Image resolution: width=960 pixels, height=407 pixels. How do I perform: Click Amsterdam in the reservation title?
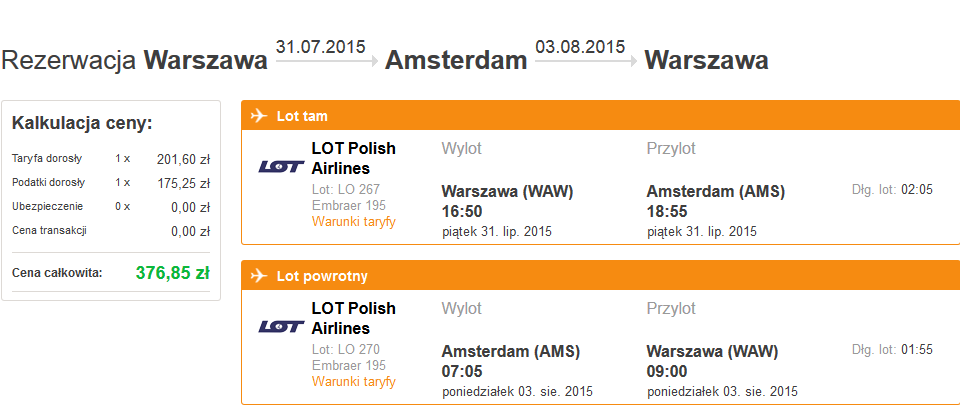[456, 61]
